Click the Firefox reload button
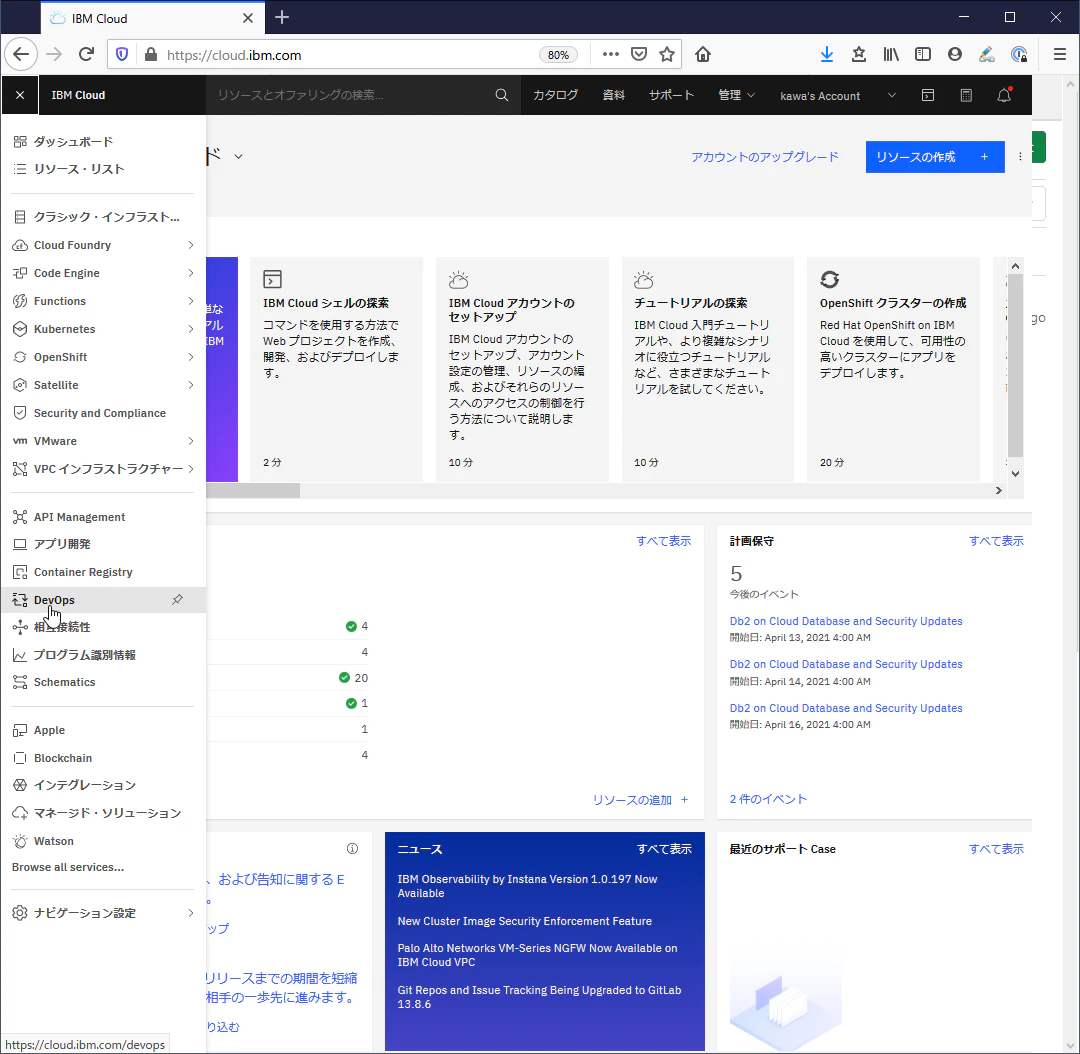Image resolution: width=1080 pixels, height=1054 pixels. point(86,54)
